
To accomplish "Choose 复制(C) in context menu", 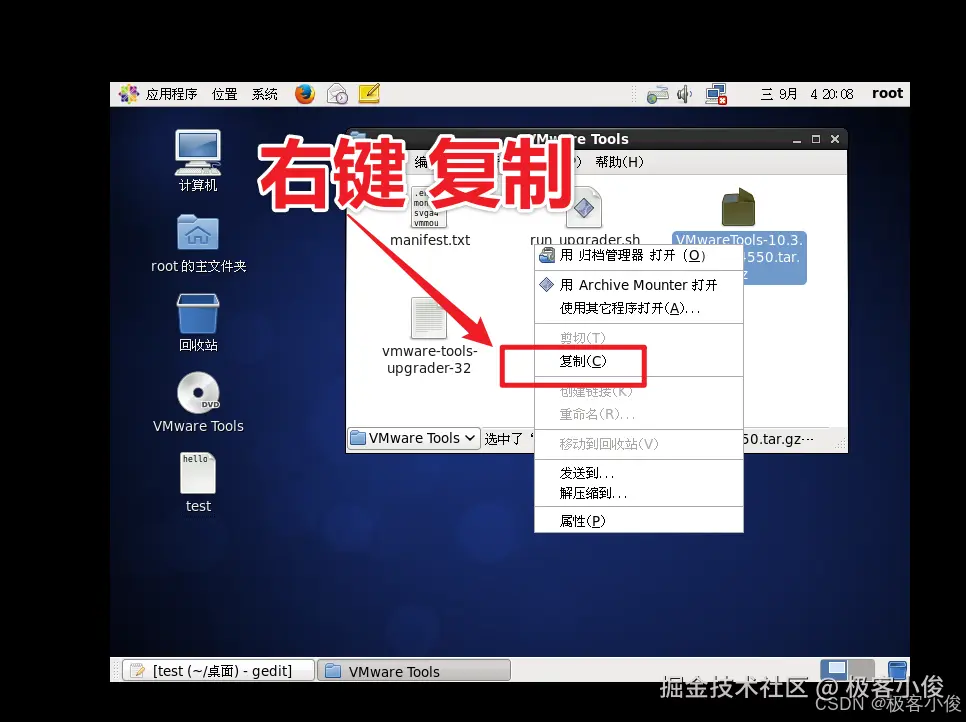I will click(638, 361).
